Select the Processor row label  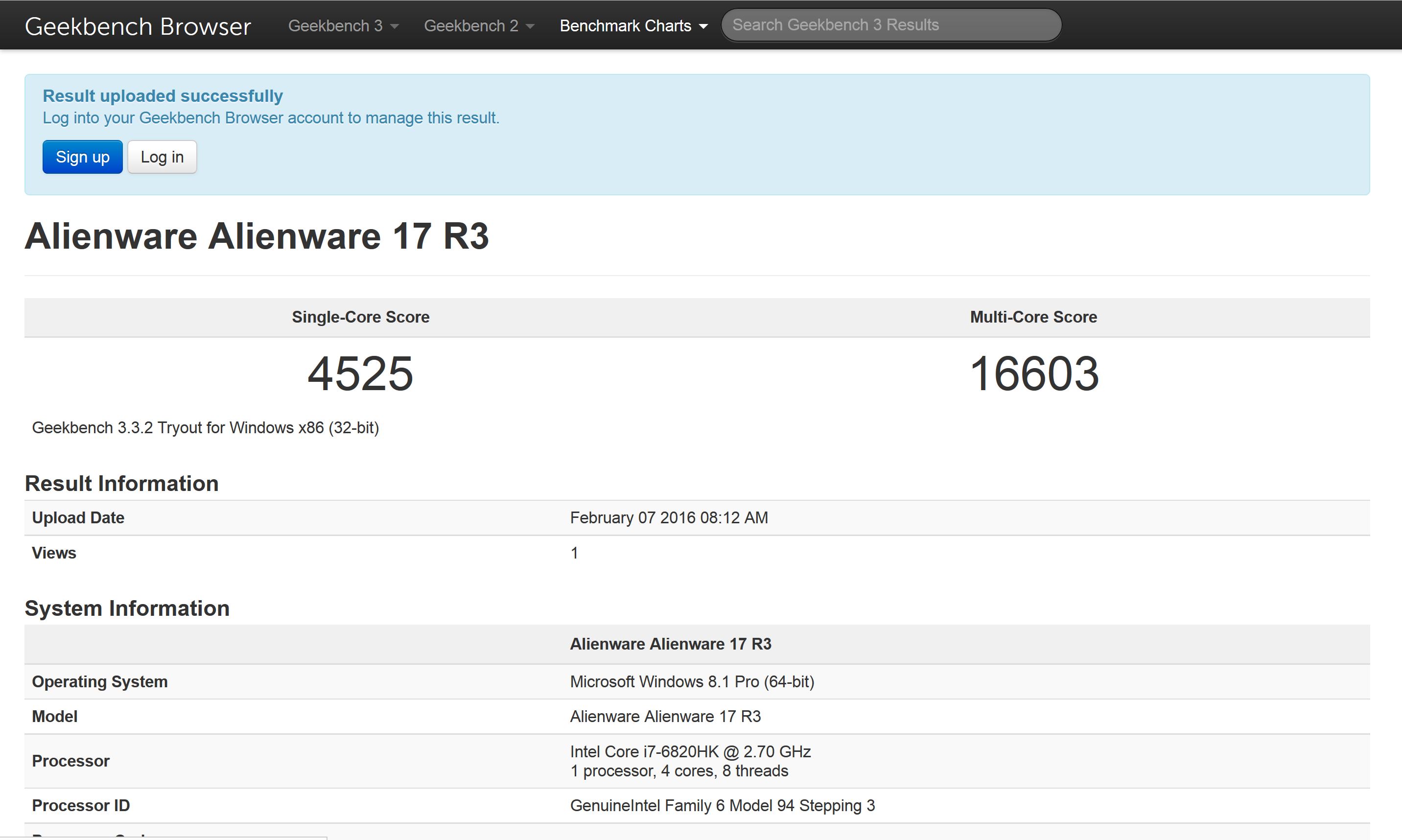[71, 761]
